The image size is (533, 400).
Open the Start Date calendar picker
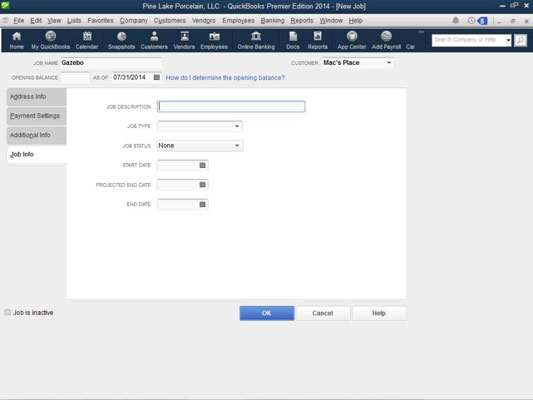[202, 165]
